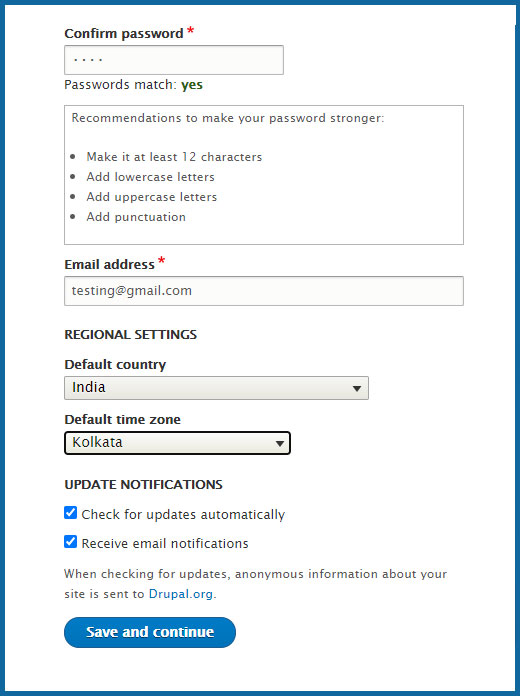Click the arrow on the Kolkata dropdown
This screenshot has height=696, width=520.
pyautogui.click(x=279, y=443)
